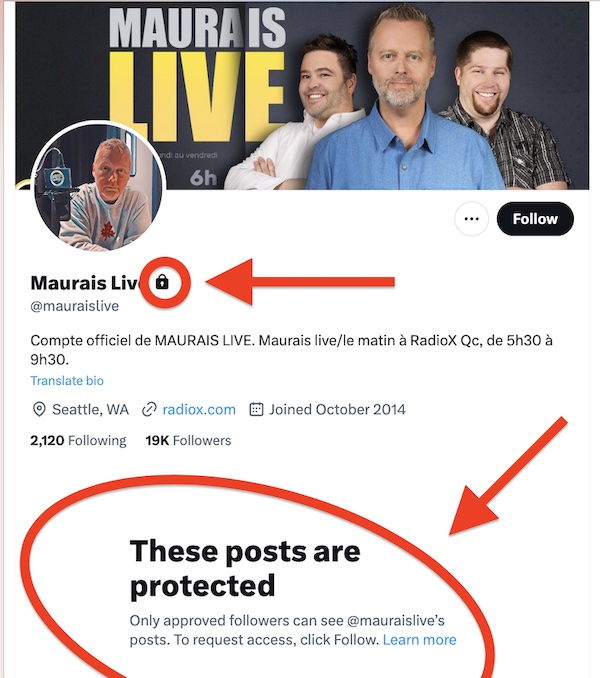Click the horizontal red arrow pointing at lock
Viewport: 600px width, 678px height.
300,282
